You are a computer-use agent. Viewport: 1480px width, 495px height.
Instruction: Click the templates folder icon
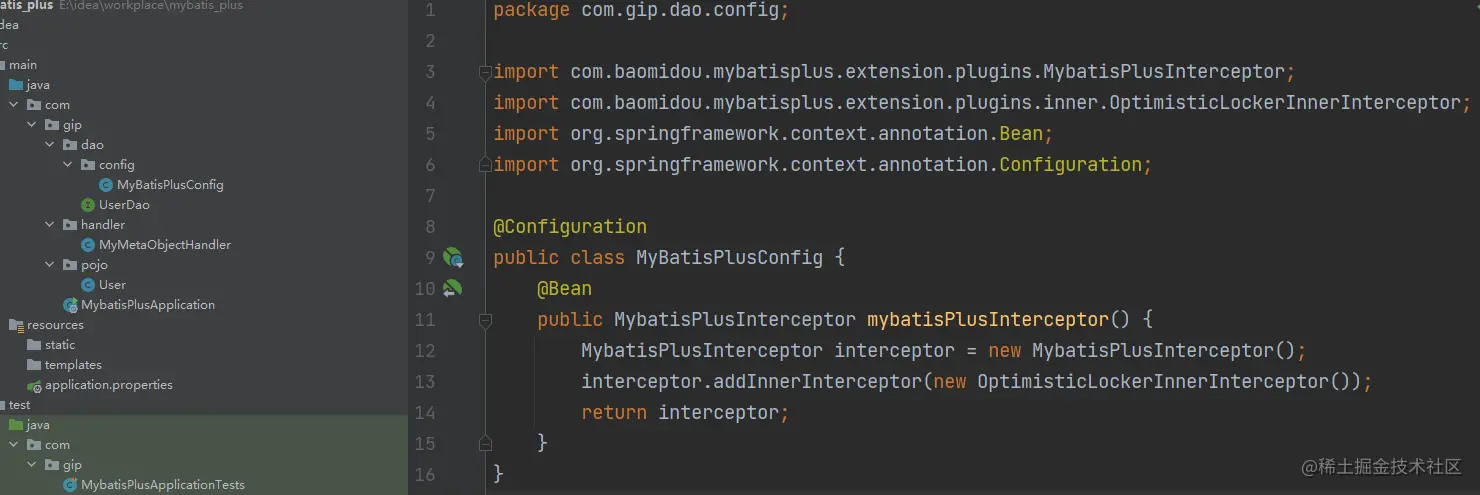point(34,365)
